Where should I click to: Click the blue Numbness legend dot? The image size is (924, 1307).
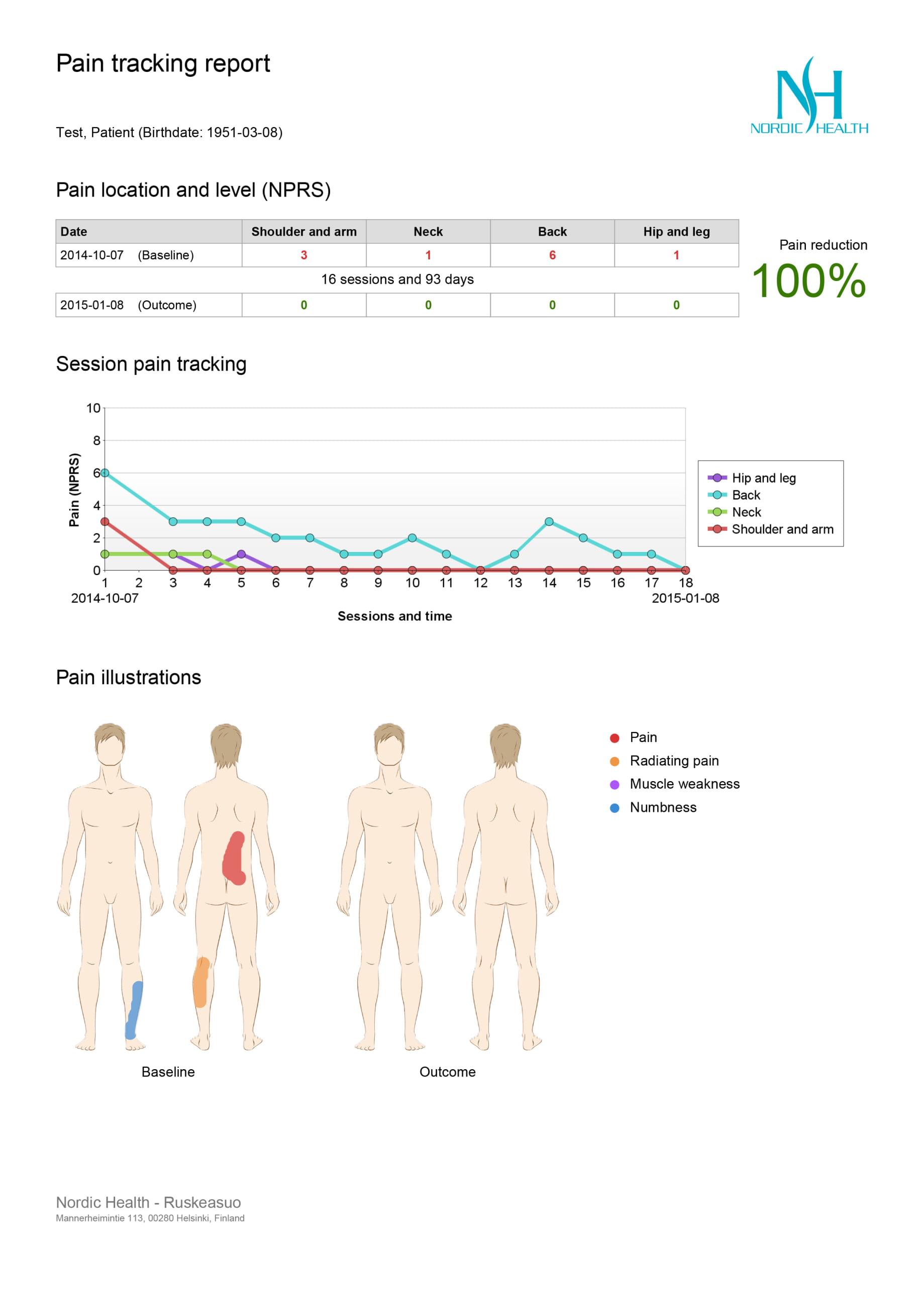[x=614, y=808]
